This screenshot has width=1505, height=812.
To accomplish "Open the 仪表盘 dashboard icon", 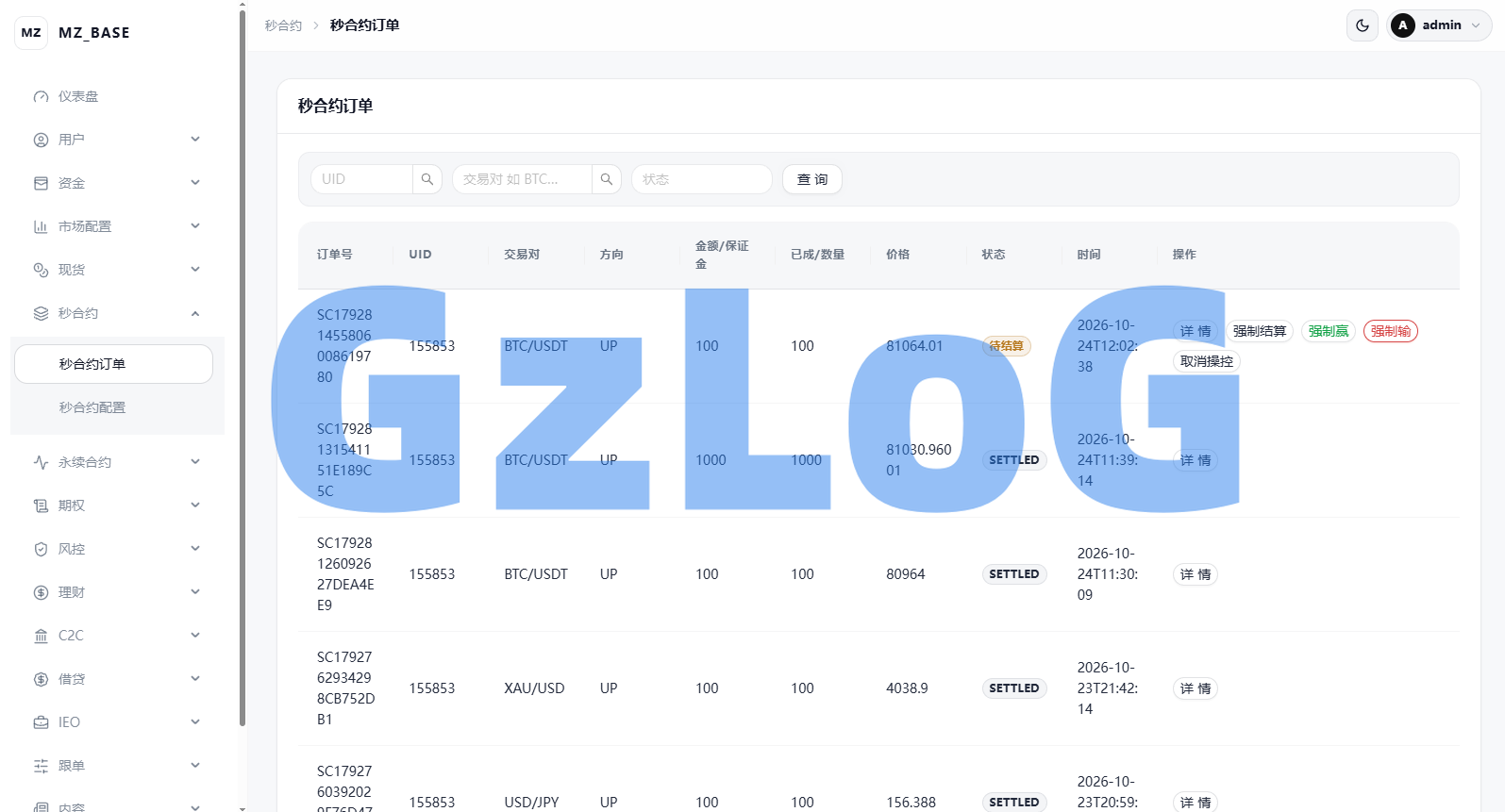I will pyautogui.click(x=41, y=96).
